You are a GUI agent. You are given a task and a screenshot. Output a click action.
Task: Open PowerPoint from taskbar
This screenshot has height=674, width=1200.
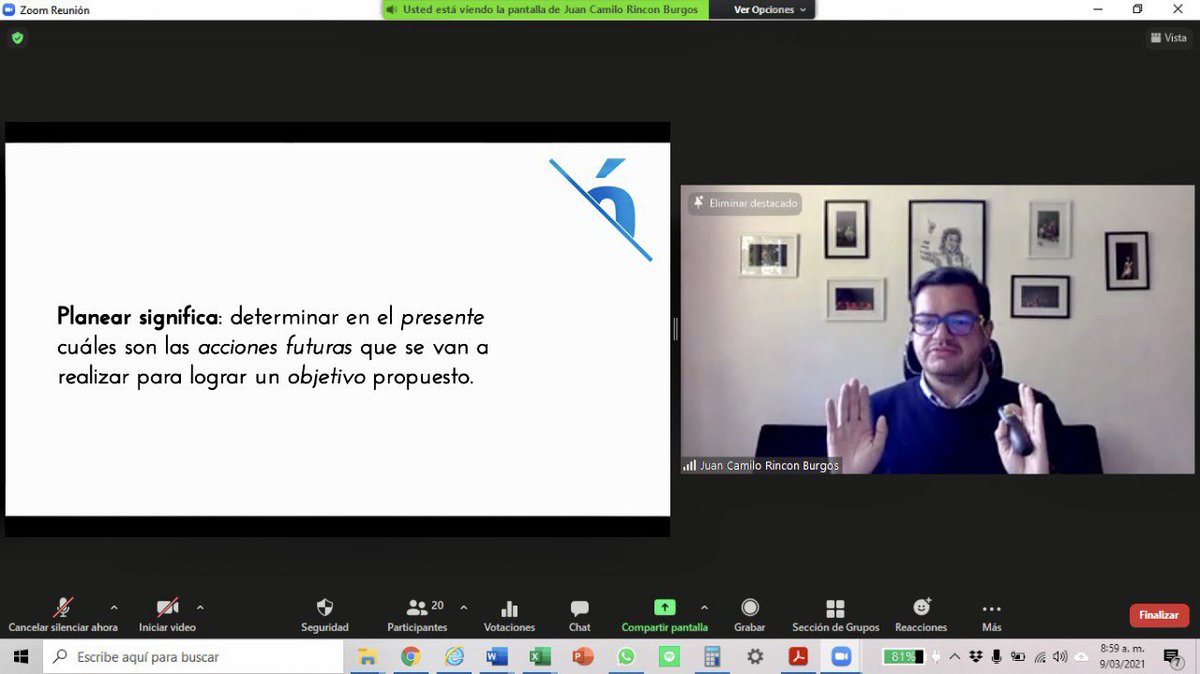583,657
